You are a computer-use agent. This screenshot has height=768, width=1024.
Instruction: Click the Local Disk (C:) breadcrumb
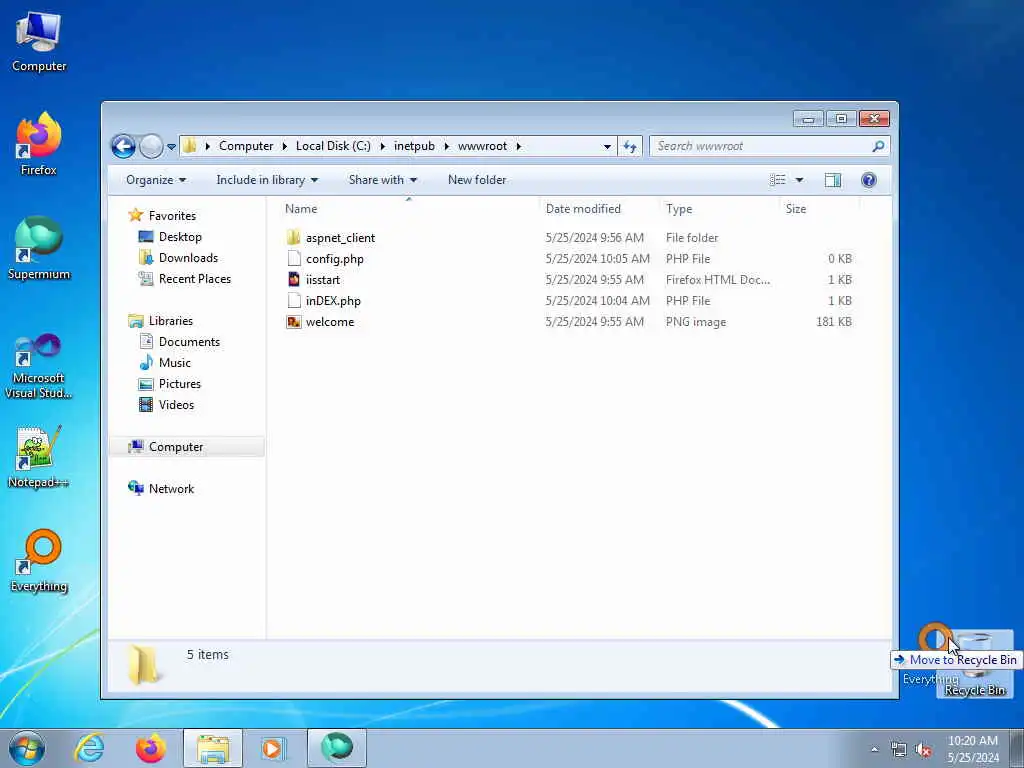(333, 146)
